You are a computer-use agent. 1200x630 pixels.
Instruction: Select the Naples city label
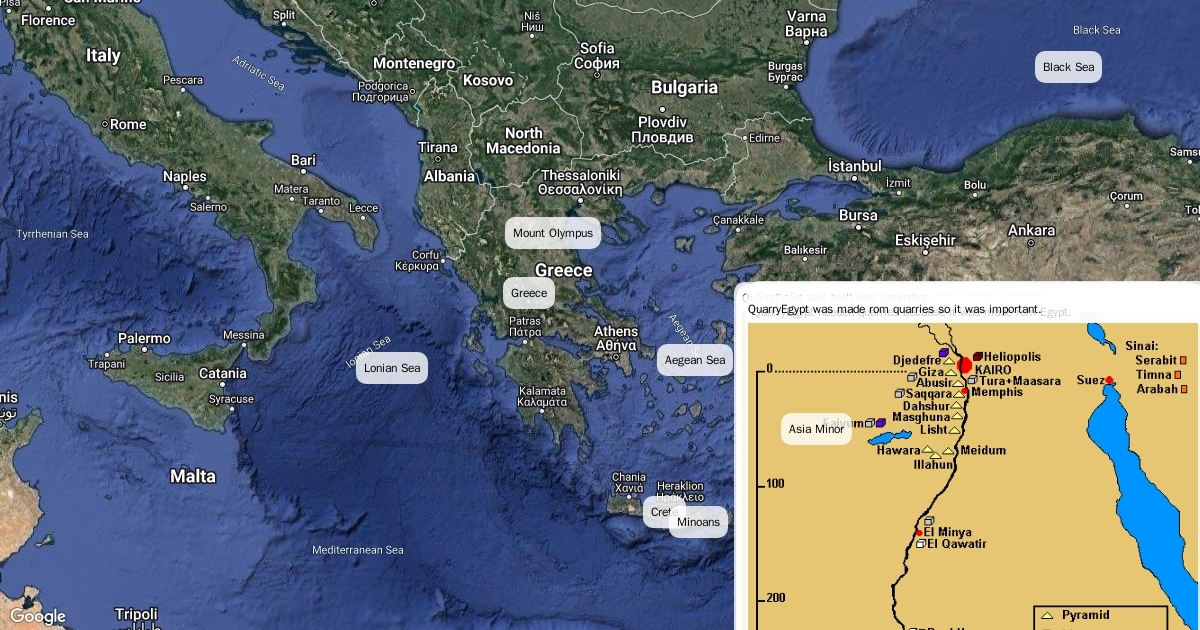point(185,176)
